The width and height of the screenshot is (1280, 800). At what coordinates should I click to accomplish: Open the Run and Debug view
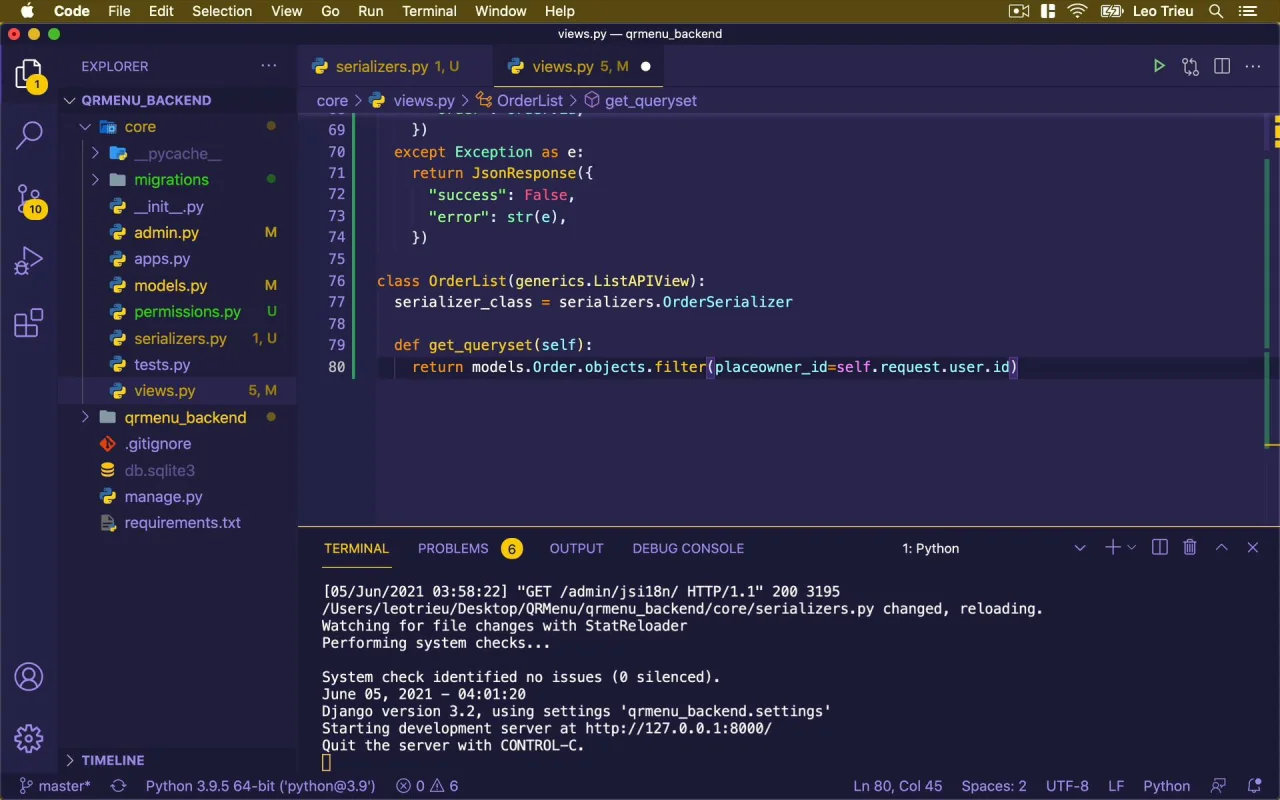point(29,261)
